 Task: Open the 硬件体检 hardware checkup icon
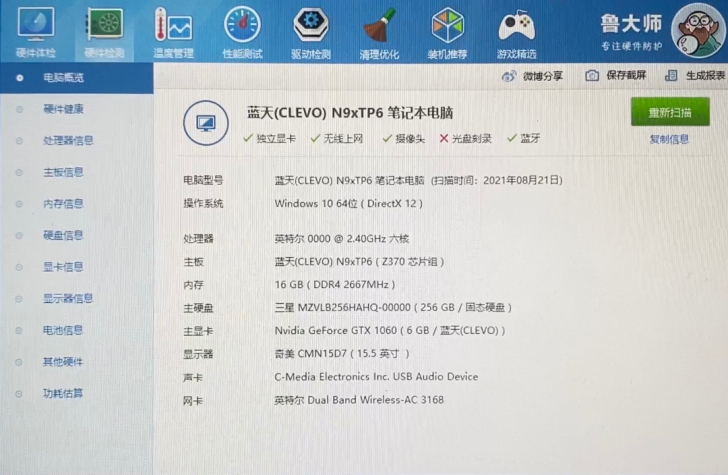point(36,24)
